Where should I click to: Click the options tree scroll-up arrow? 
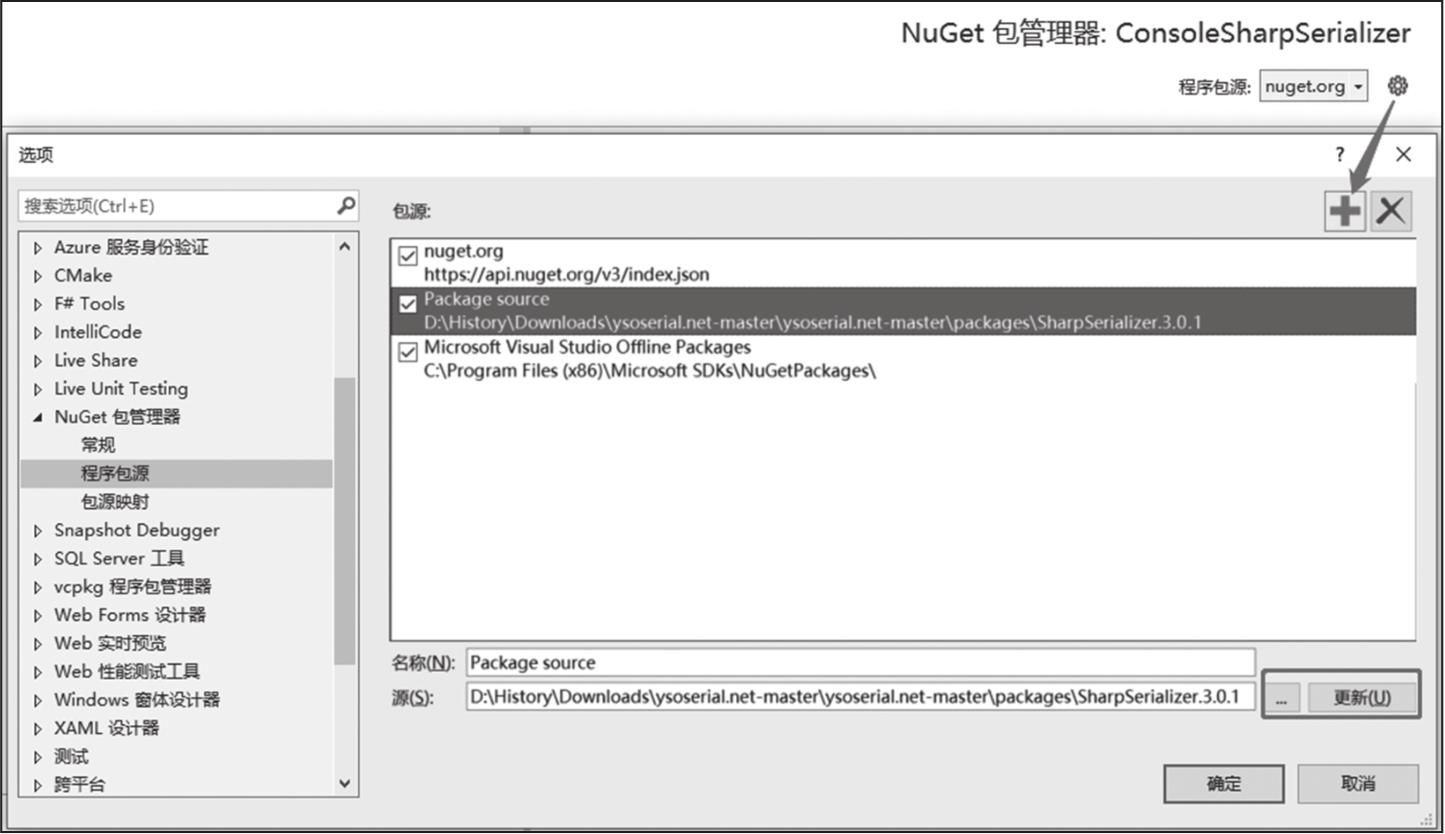345,246
